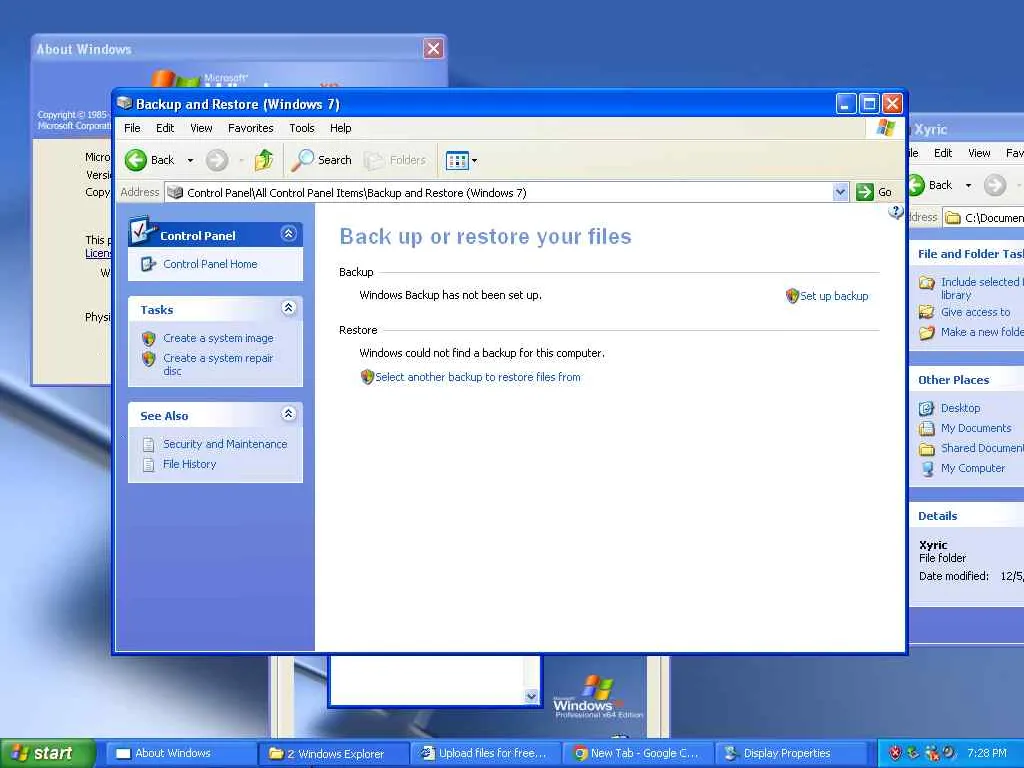This screenshot has height=768, width=1024.
Task: Open the Help menu
Action: click(340, 128)
